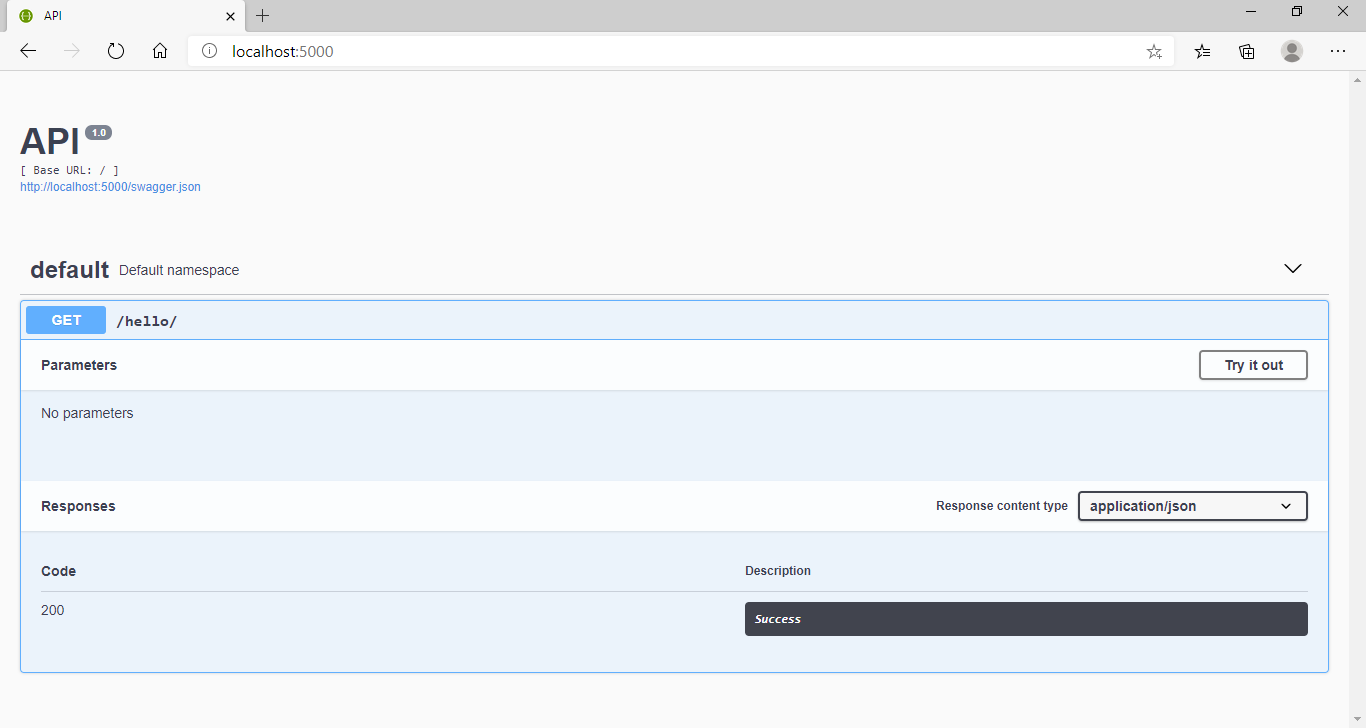This screenshot has height=728, width=1366.
Task: Click the address bar showing localhost:5000
Action: (x=680, y=51)
